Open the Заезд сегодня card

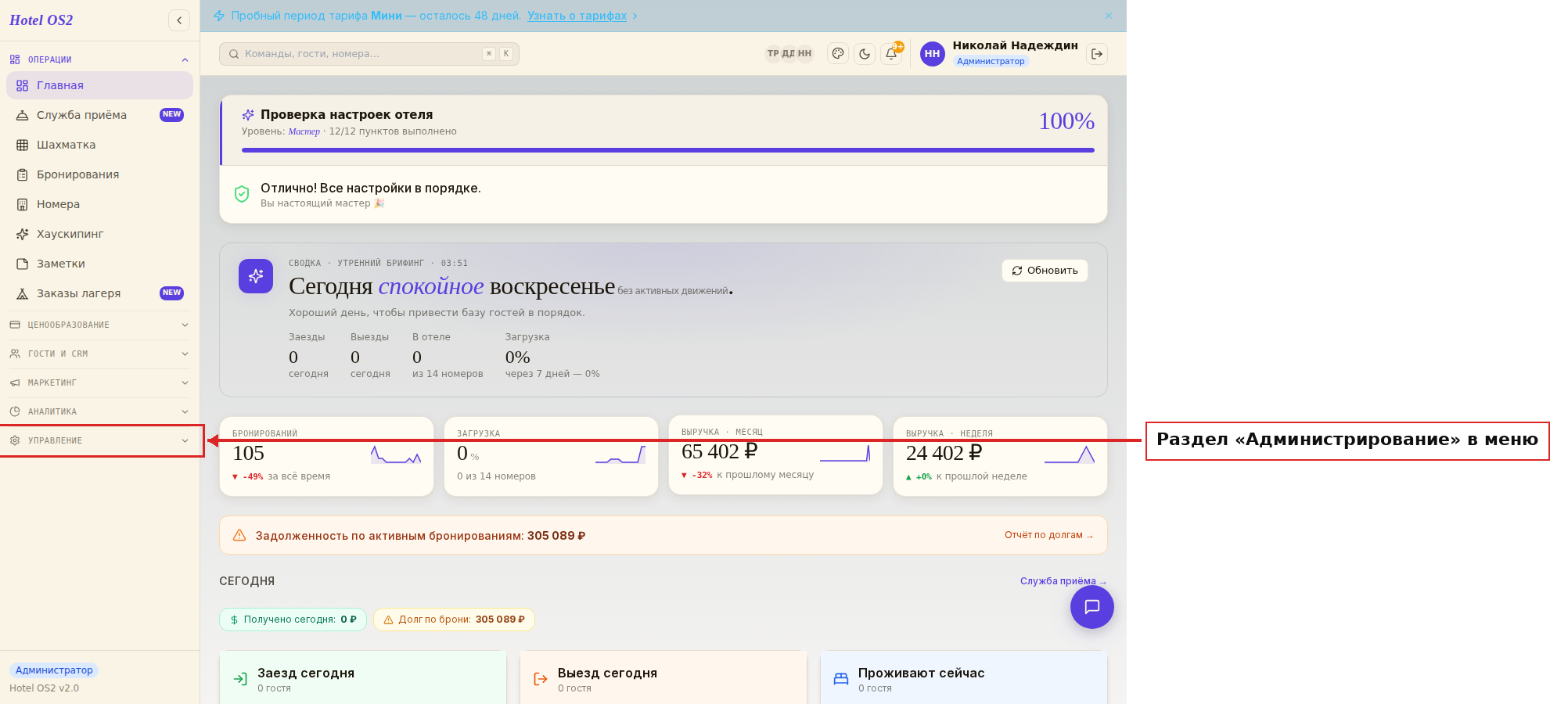tap(363, 677)
